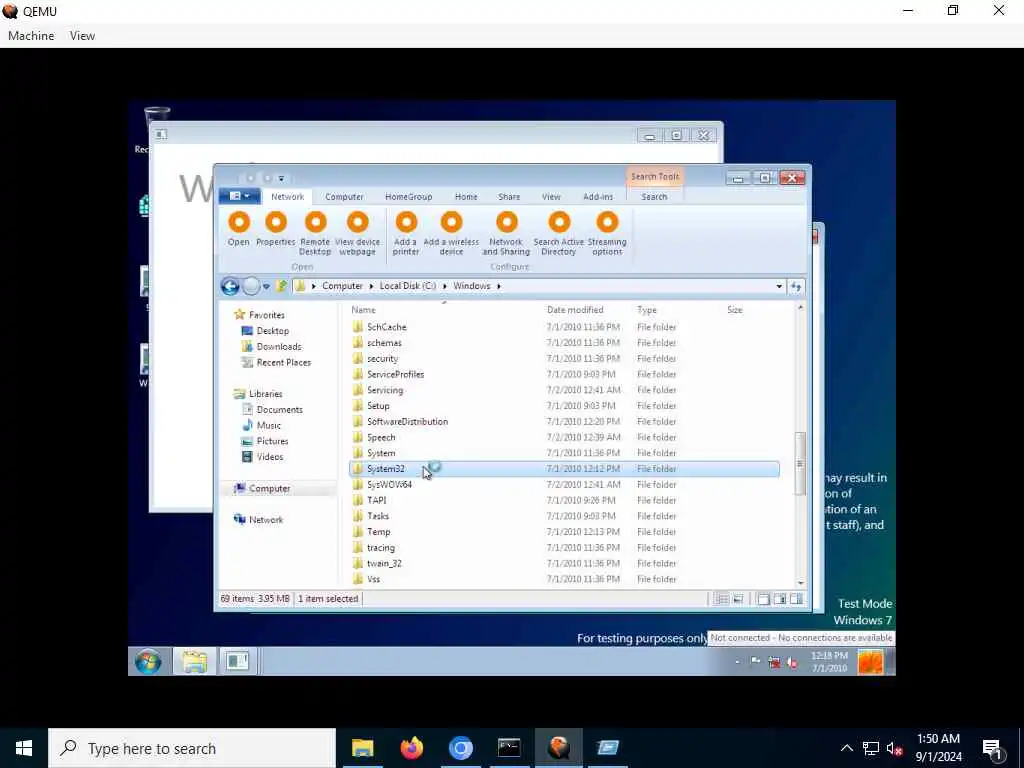Switch to the Share ribbon tab
This screenshot has height=768, width=1024.
pos(509,197)
